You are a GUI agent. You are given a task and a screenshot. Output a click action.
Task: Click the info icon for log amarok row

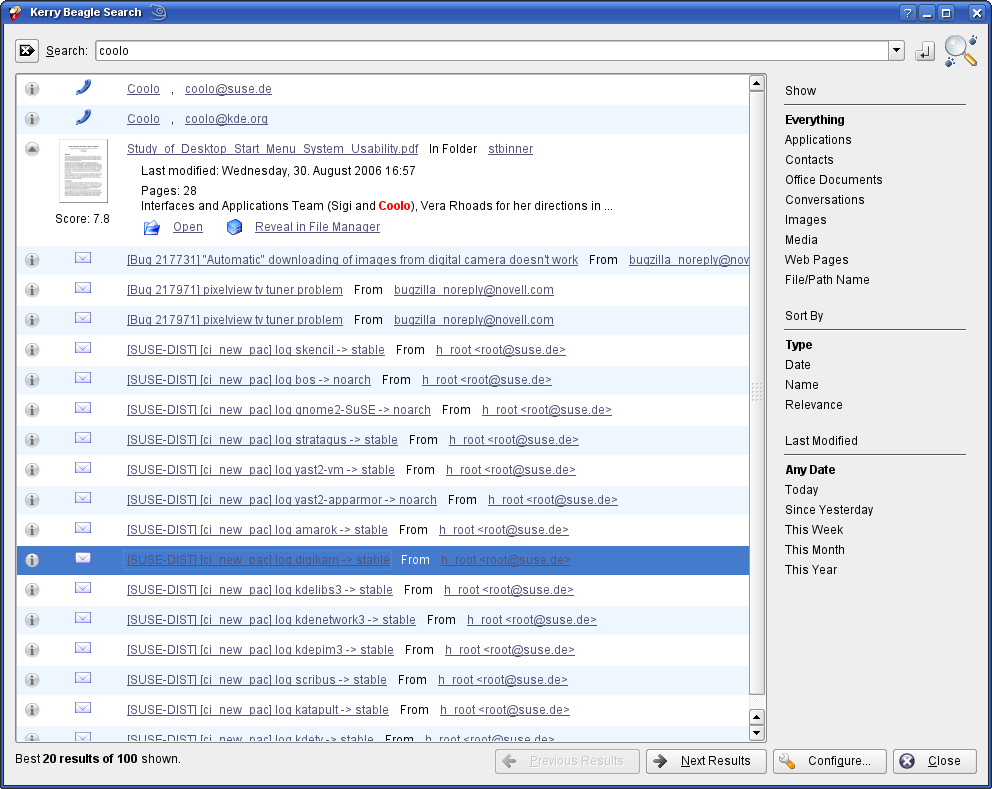coord(32,530)
